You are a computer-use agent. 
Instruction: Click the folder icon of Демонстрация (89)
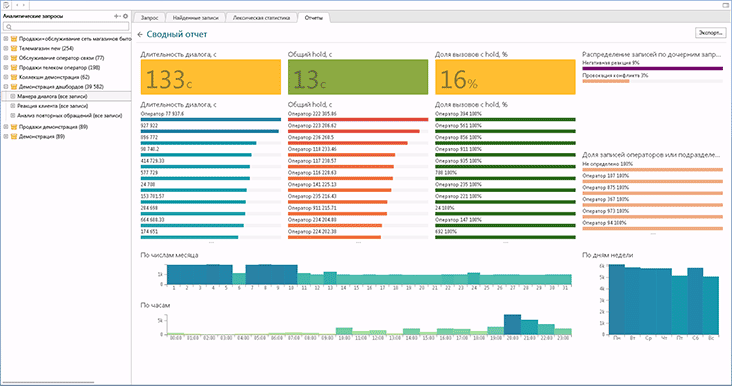pyautogui.click(x=14, y=137)
